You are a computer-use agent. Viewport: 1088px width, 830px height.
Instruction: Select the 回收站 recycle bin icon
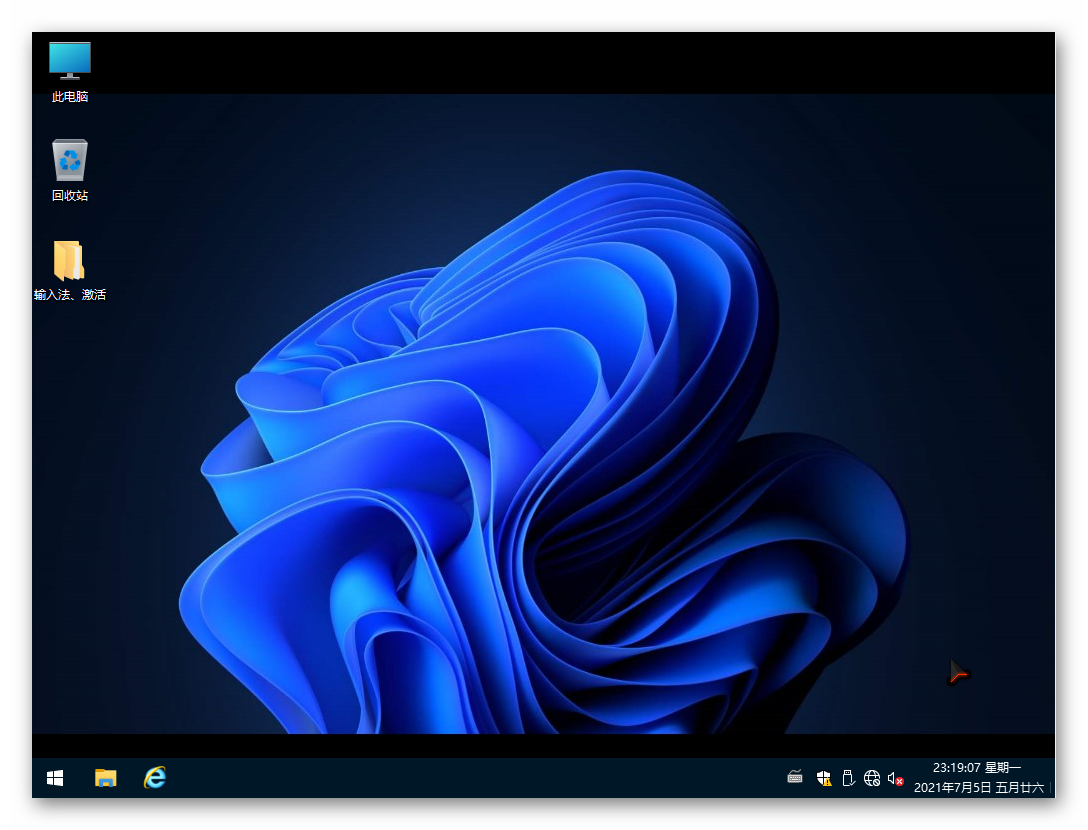click(69, 171)
